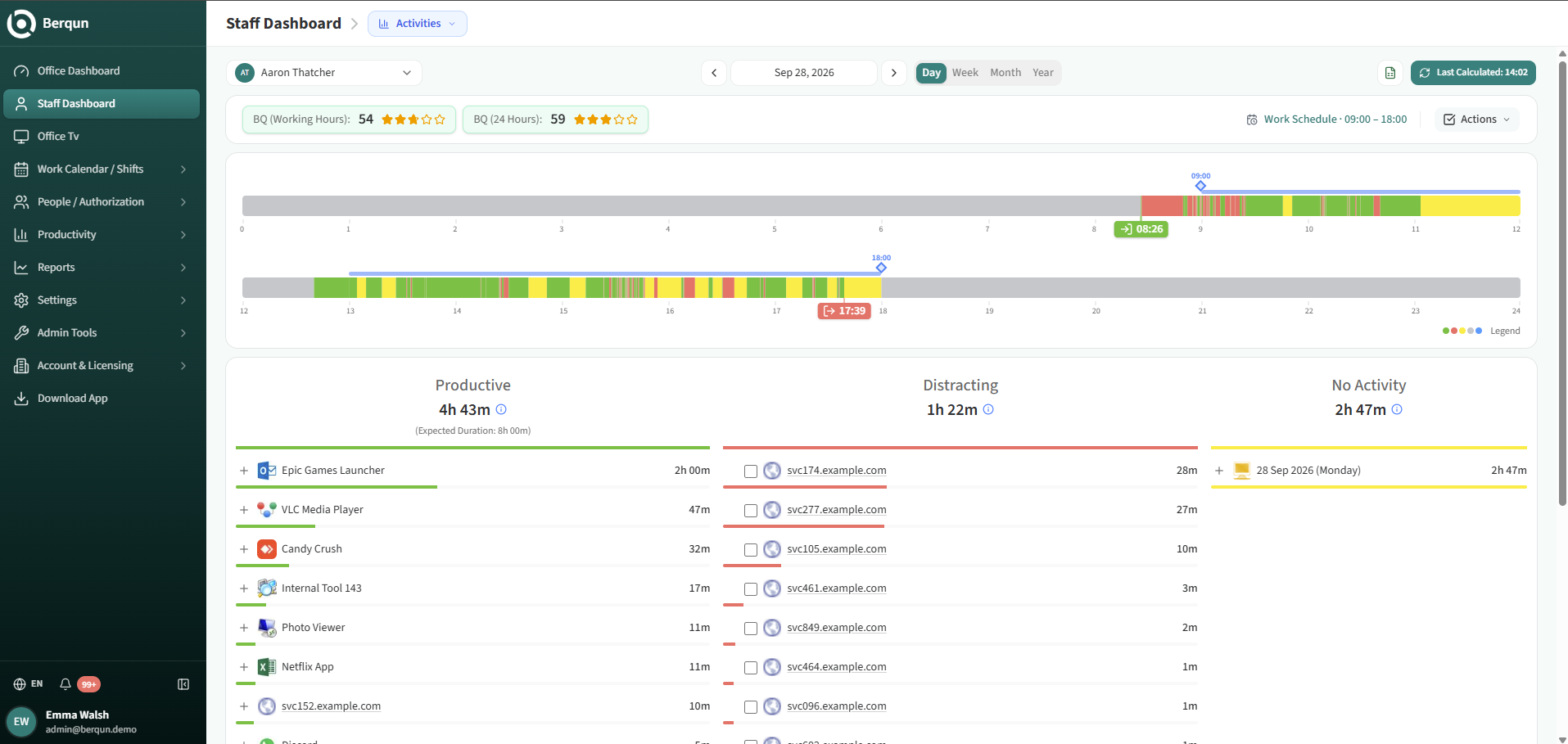The width and height of the screenshot is (1568, 744).
Task: Click the export report document icon
Action: coord(1390,73)
